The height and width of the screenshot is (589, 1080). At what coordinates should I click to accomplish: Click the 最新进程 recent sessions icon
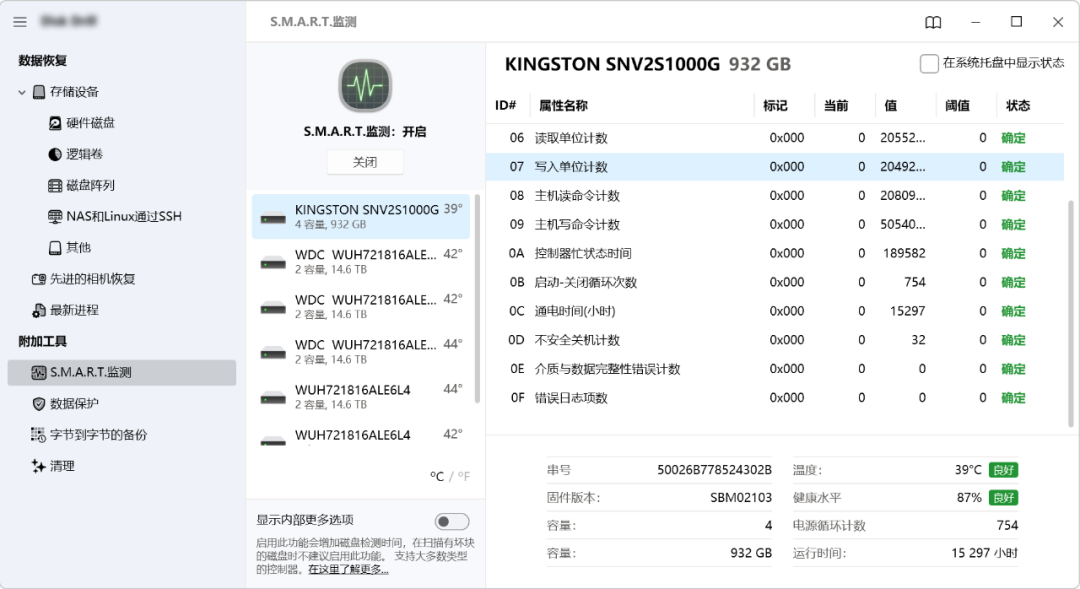[x=39, y=310]
